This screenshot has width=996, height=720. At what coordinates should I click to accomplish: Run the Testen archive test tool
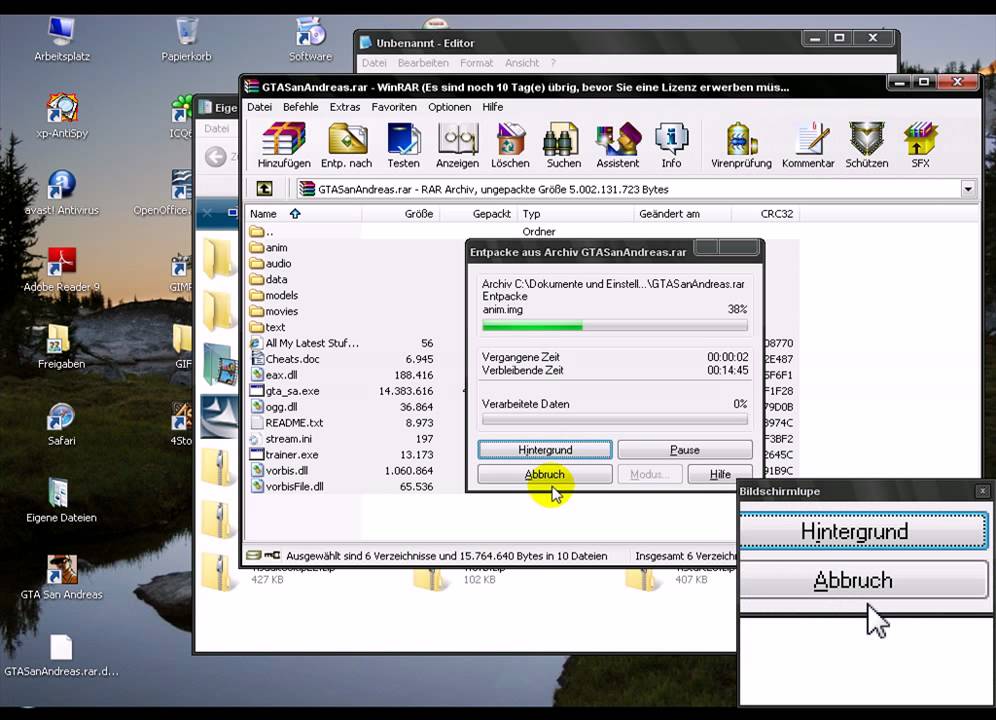click(x=403, y=145)
